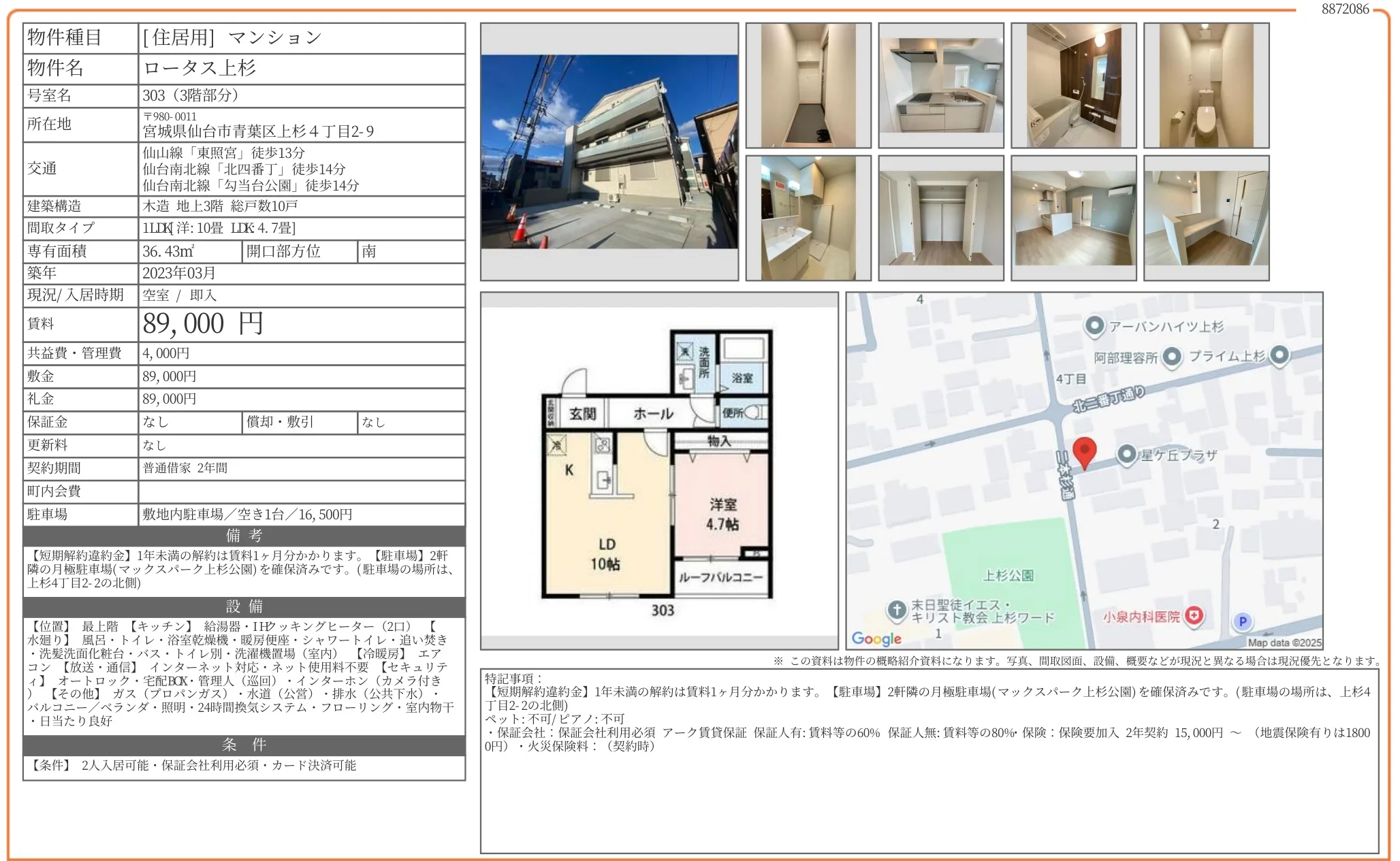Click the 阿部理容所 map marker icon
This screenshot has width=1400, height=861.
pos(1171,357)
